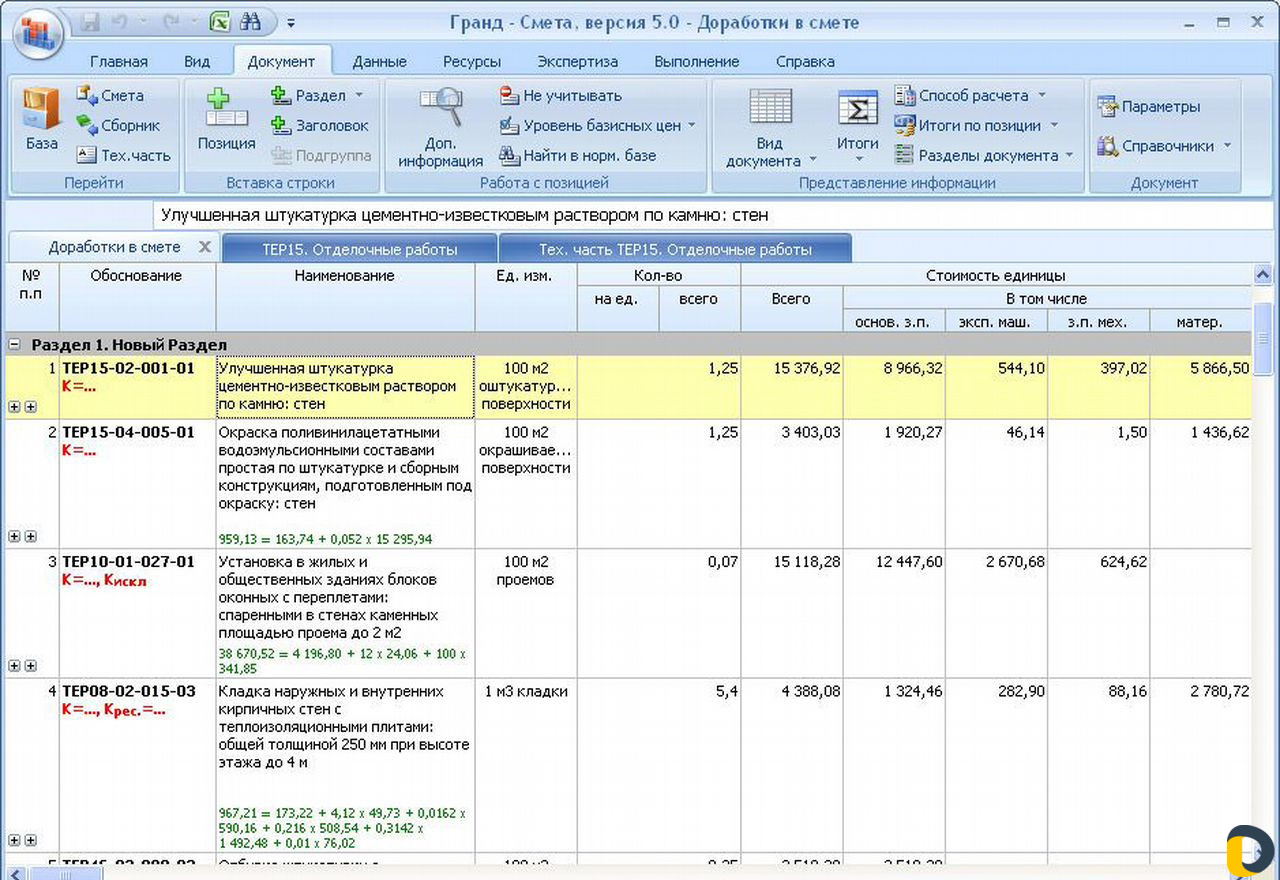Screen dimensions: 1280x880
Task: Click the value 4 388,08
Action: [x=811, y=691]
